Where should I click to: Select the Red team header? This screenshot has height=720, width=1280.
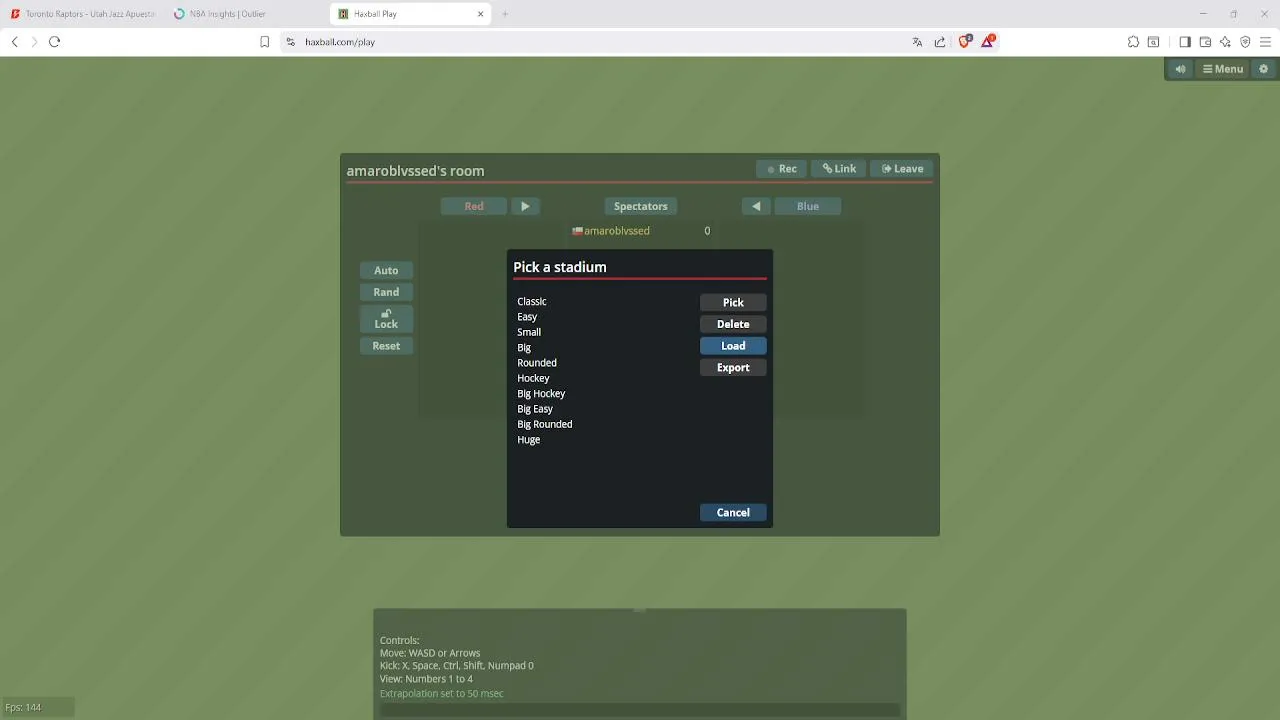(x=474, y=206)
